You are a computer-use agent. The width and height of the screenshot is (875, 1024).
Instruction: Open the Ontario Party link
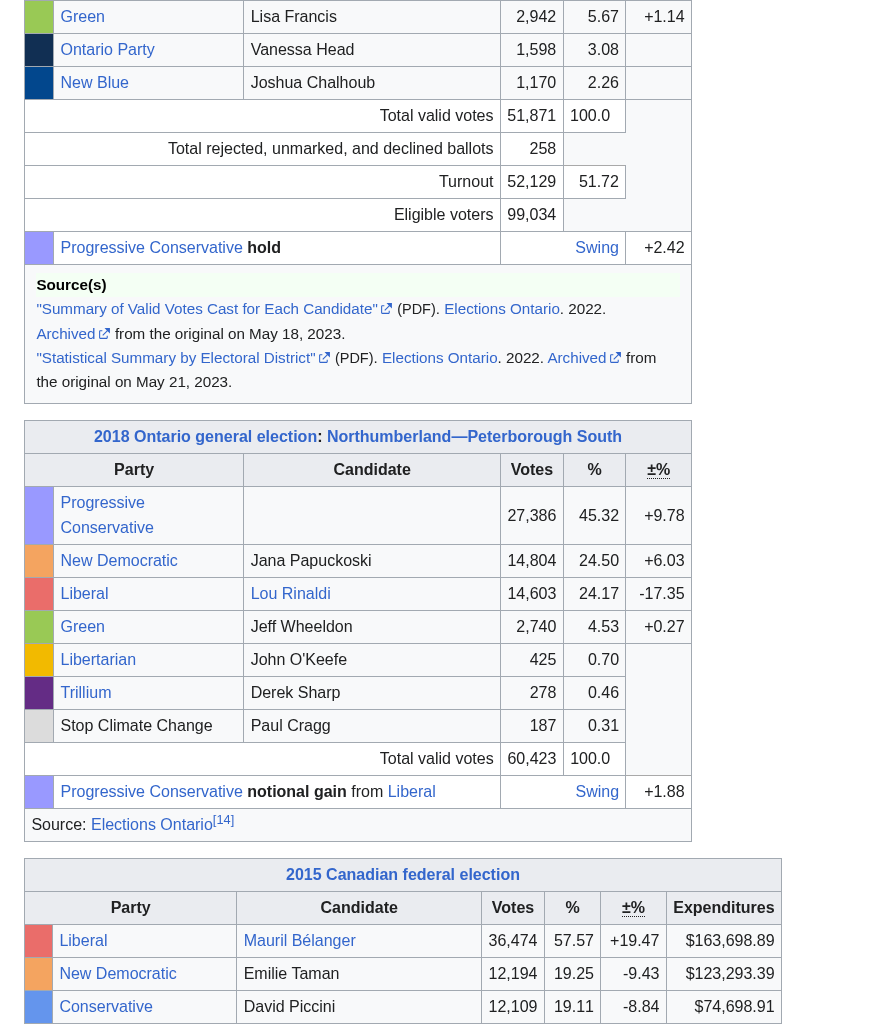(107, 50)
